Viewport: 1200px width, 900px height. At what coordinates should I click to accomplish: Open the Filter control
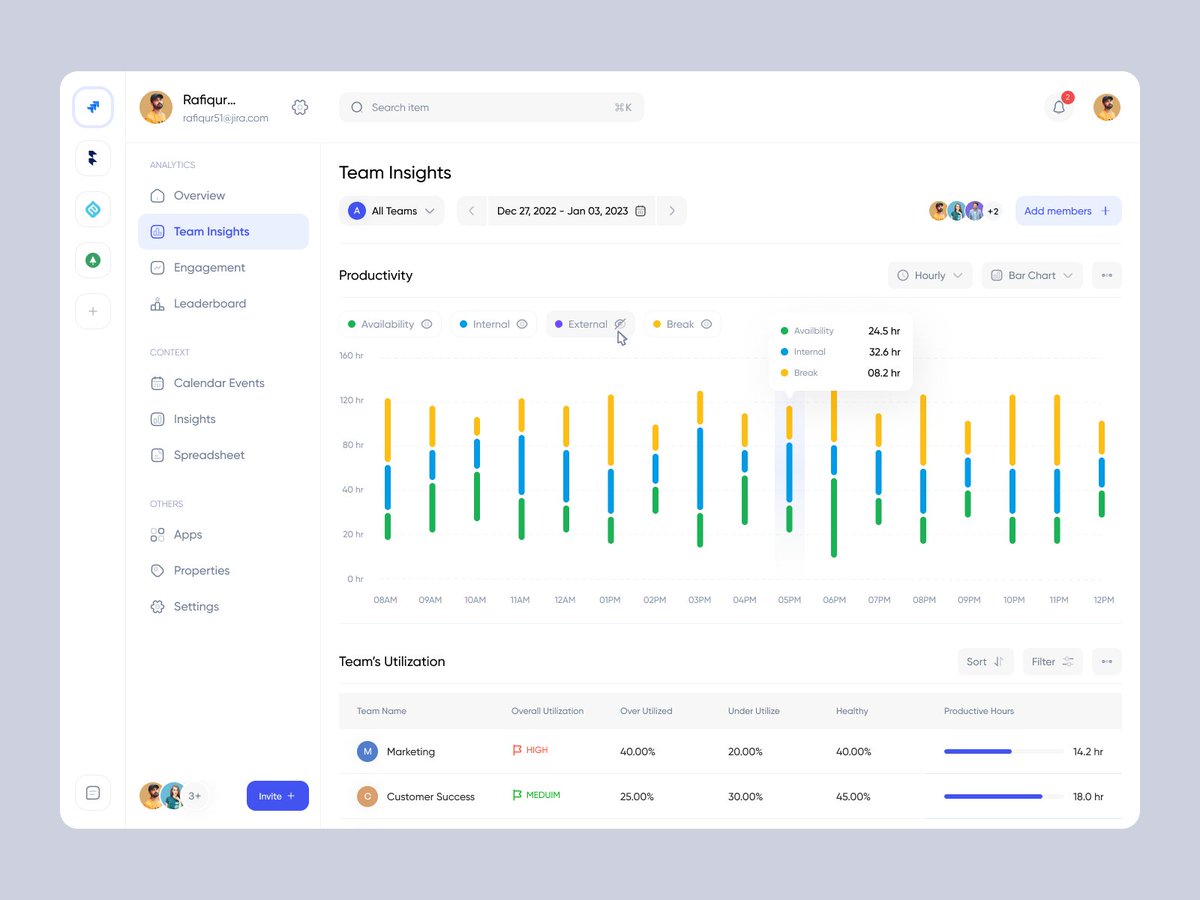(x=1052, y=661)
